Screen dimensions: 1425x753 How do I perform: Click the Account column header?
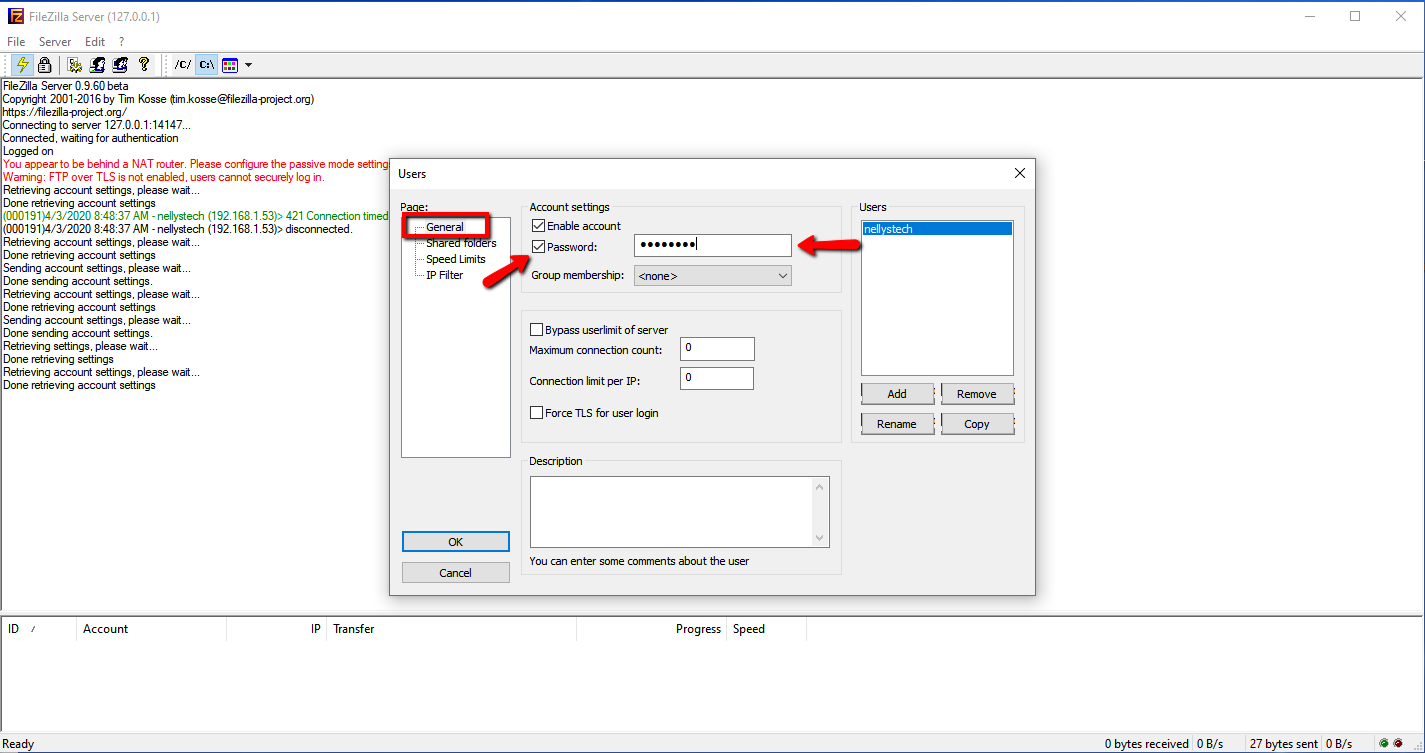click(152, 629)
